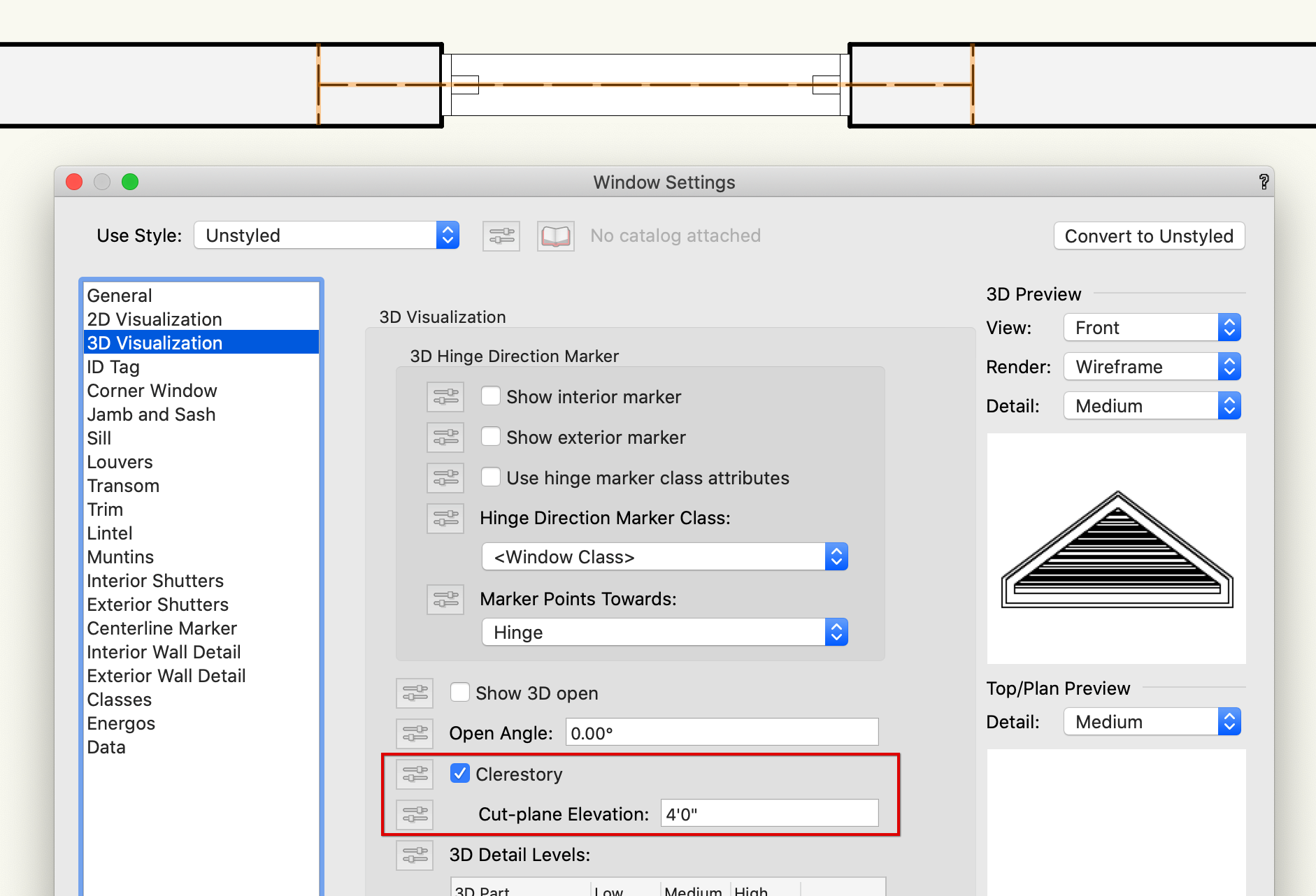Click the by-style icon beside Show interior marker
The height and width of the screenshot is (896, 1316).
[x=445, y=396]
